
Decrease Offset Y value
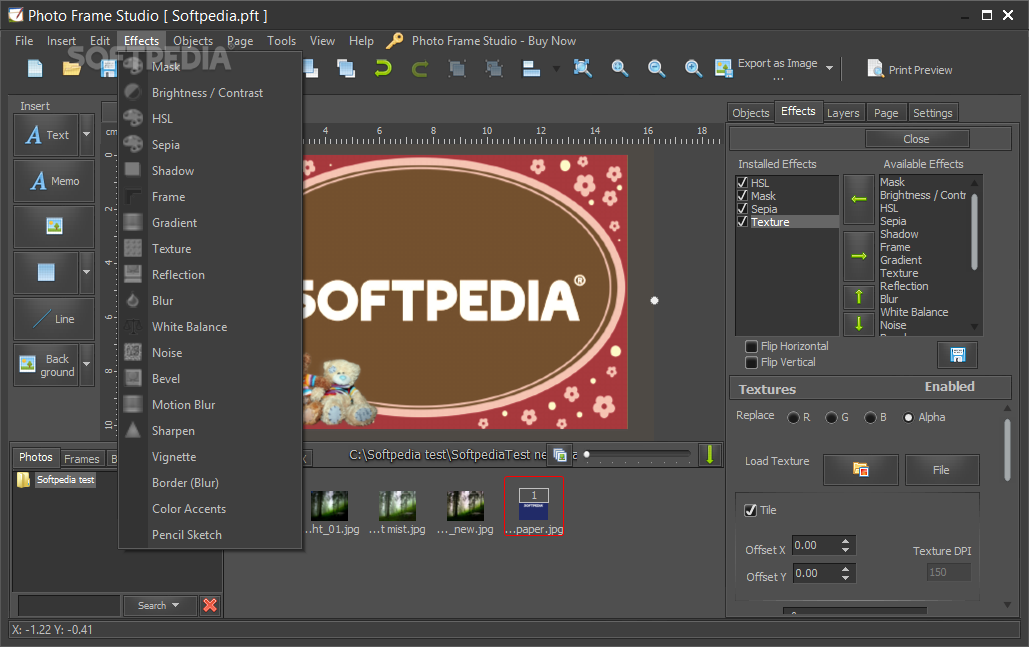(845, 578)
